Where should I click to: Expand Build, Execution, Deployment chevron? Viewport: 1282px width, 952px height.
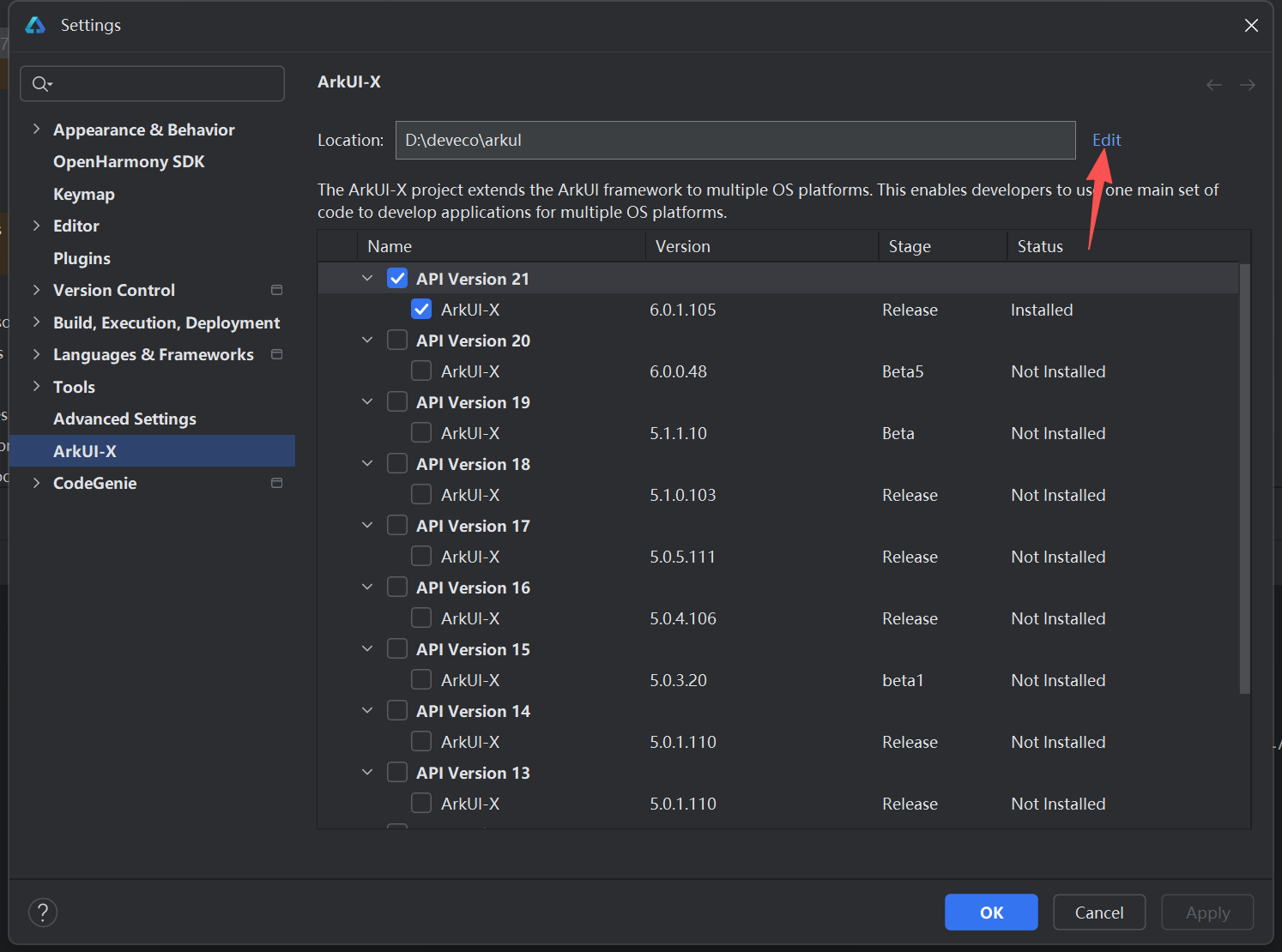(x=36, y=322)
